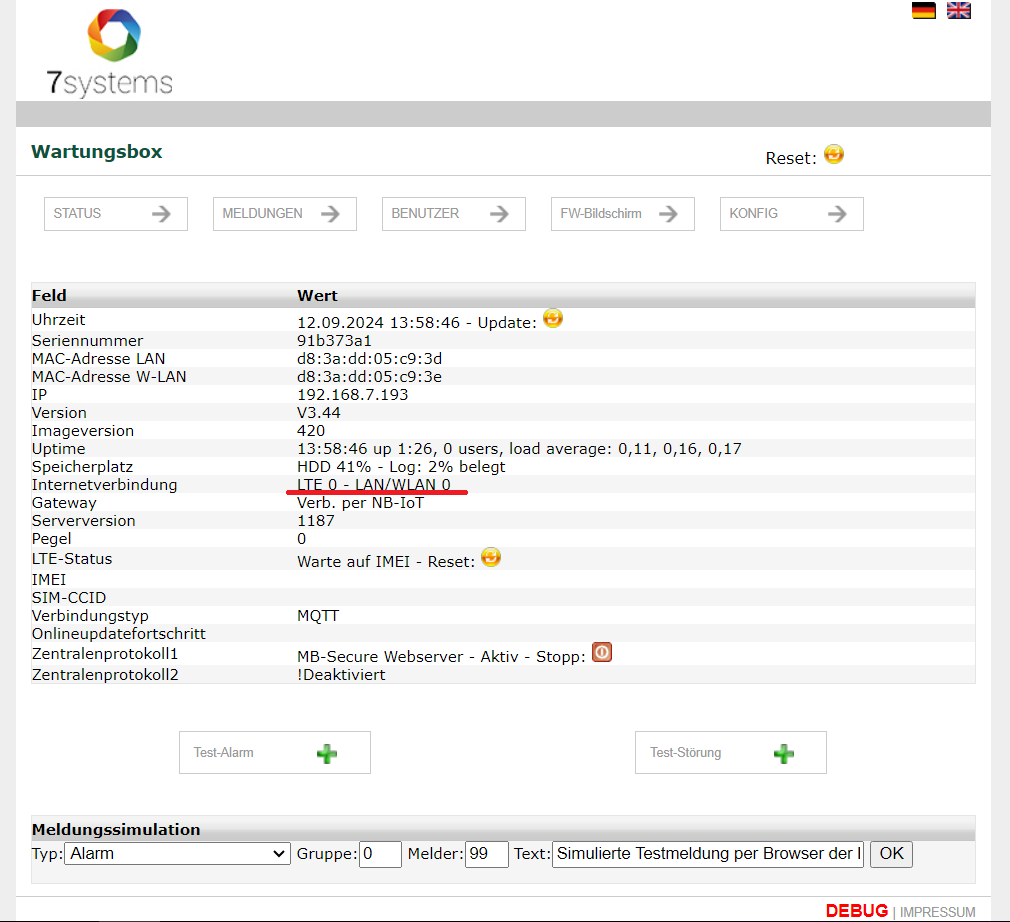Click the Gruppe input field
This screenshot has width=1010, height=922.
[380, 854]
